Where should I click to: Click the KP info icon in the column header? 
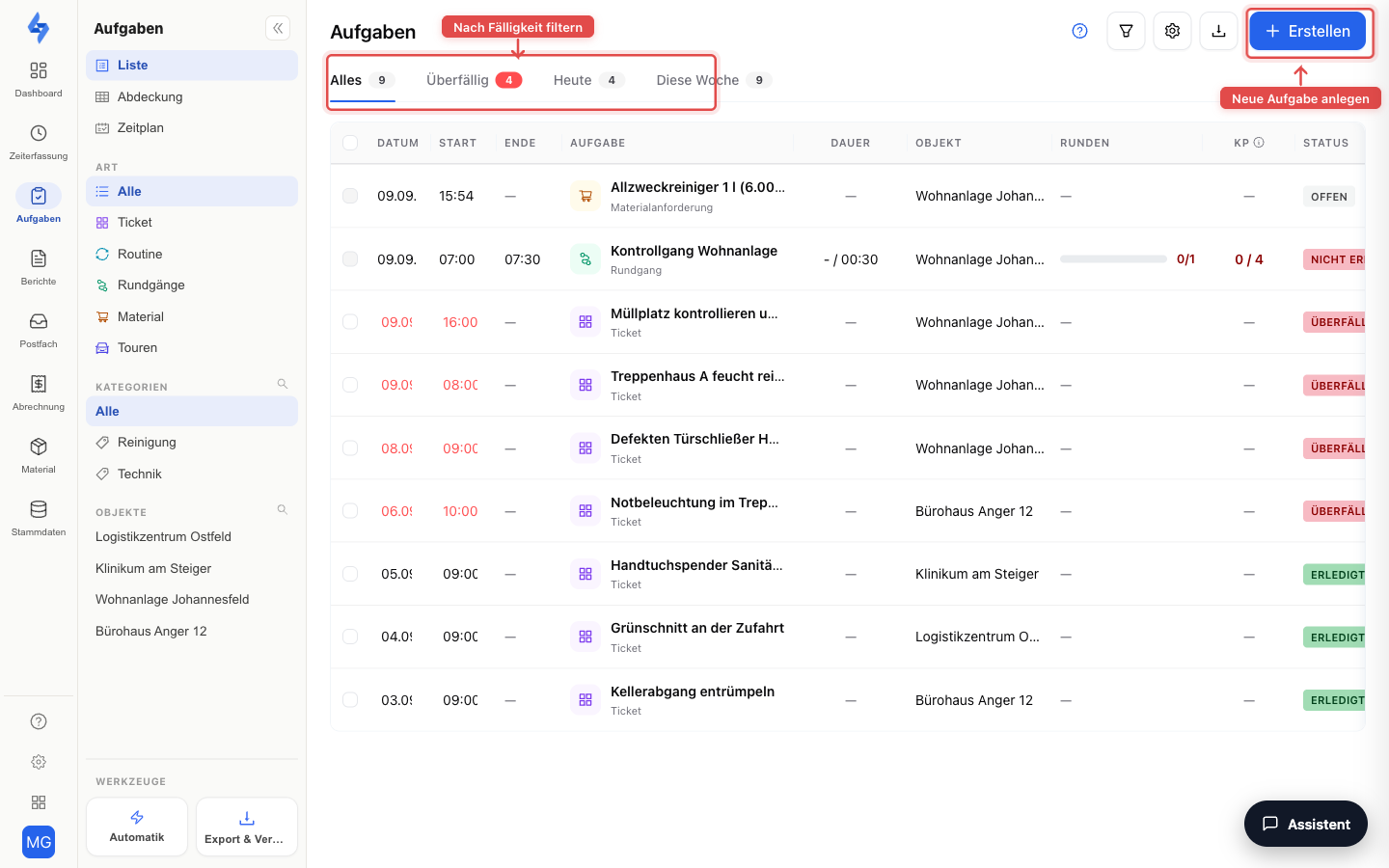[1259, 143]
